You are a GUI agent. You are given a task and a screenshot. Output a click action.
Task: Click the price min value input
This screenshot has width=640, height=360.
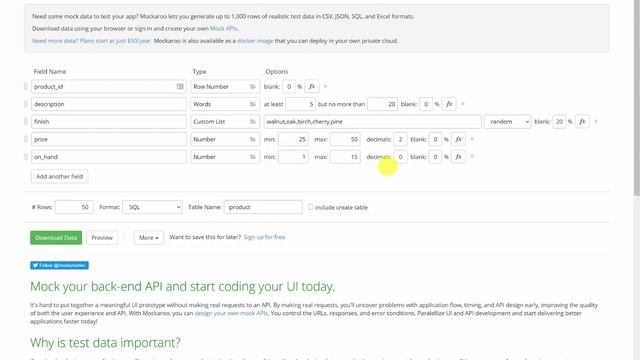(x=293, y=139)
